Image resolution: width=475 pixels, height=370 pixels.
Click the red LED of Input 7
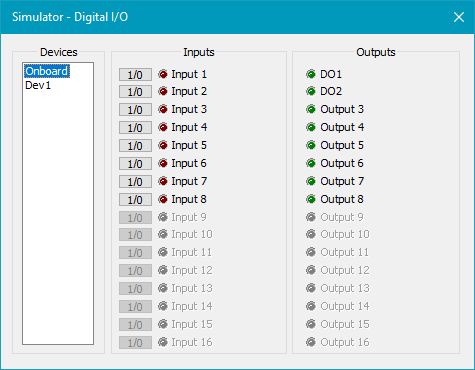click(x=163, y=181)
